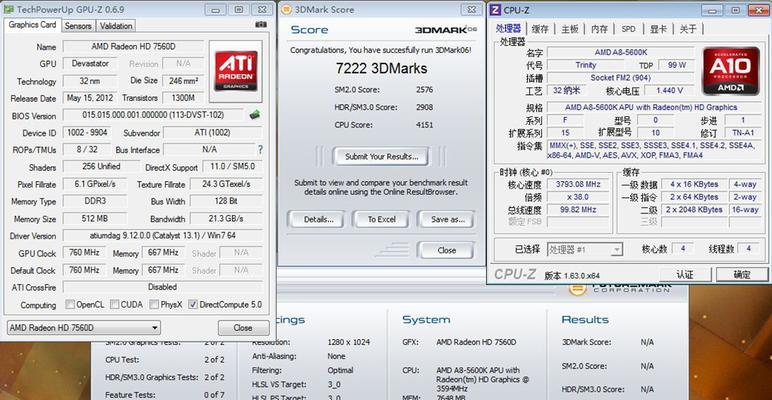Click the TDP 99 W value
The width and height of the screenshot is (772, 400).
pos(677,65)
